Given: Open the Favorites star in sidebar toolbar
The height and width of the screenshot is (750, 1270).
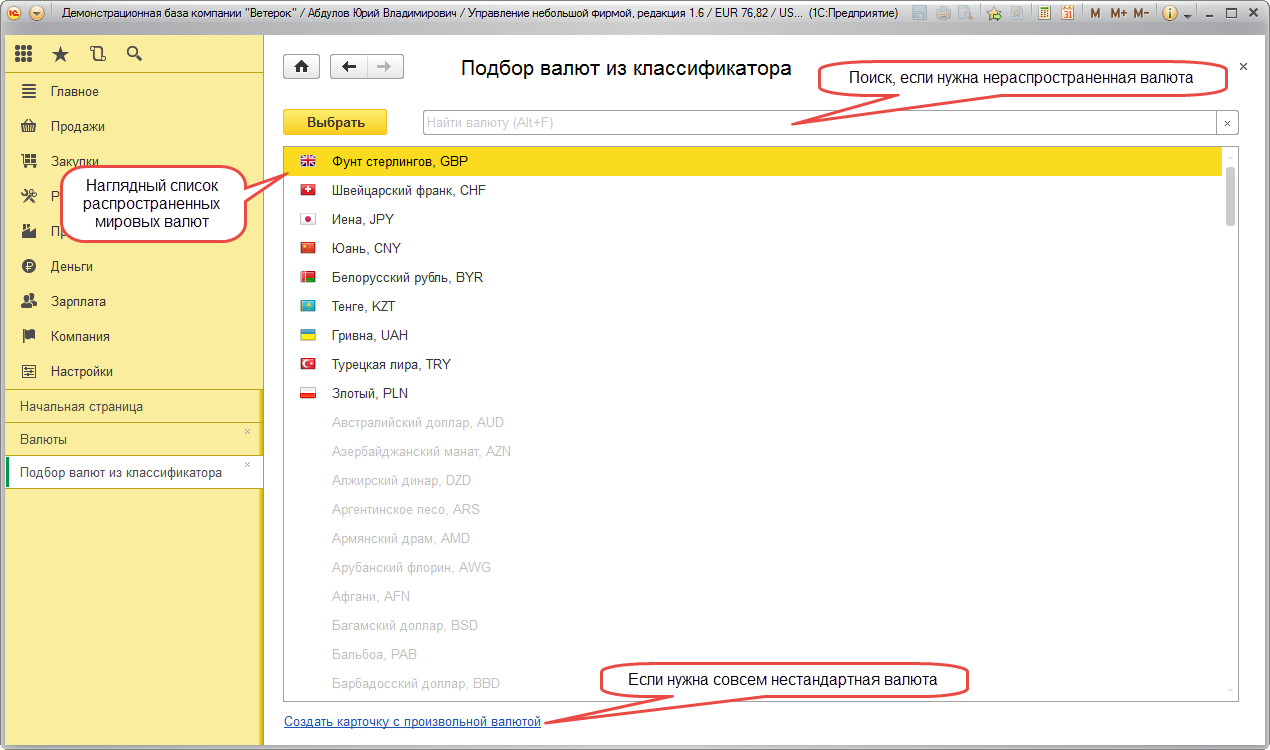Looking at the screenshot, I should pyautogui.click(x=61, y=54).
